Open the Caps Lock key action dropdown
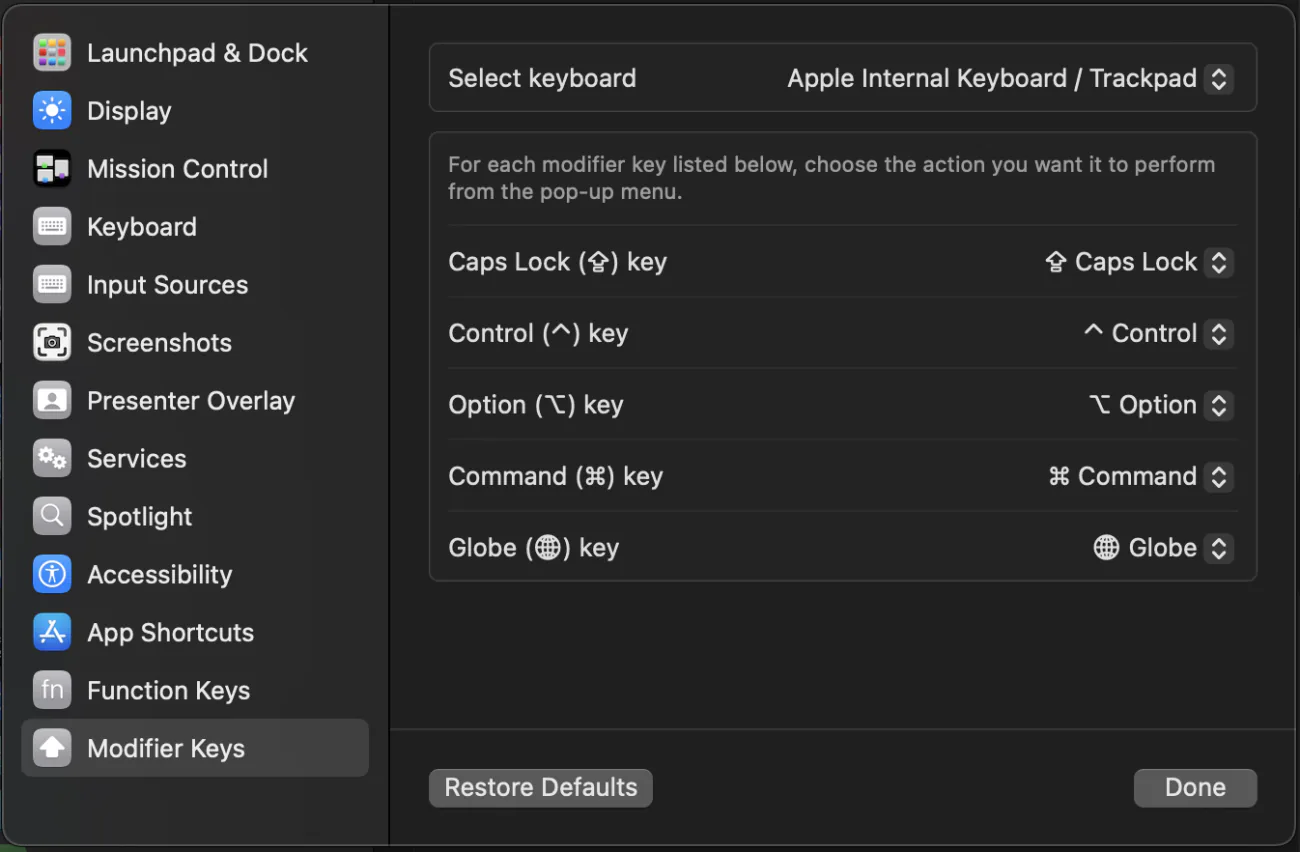This screenshot has width=1300, height=852. pyautogui.click(x=1138, y=262)
